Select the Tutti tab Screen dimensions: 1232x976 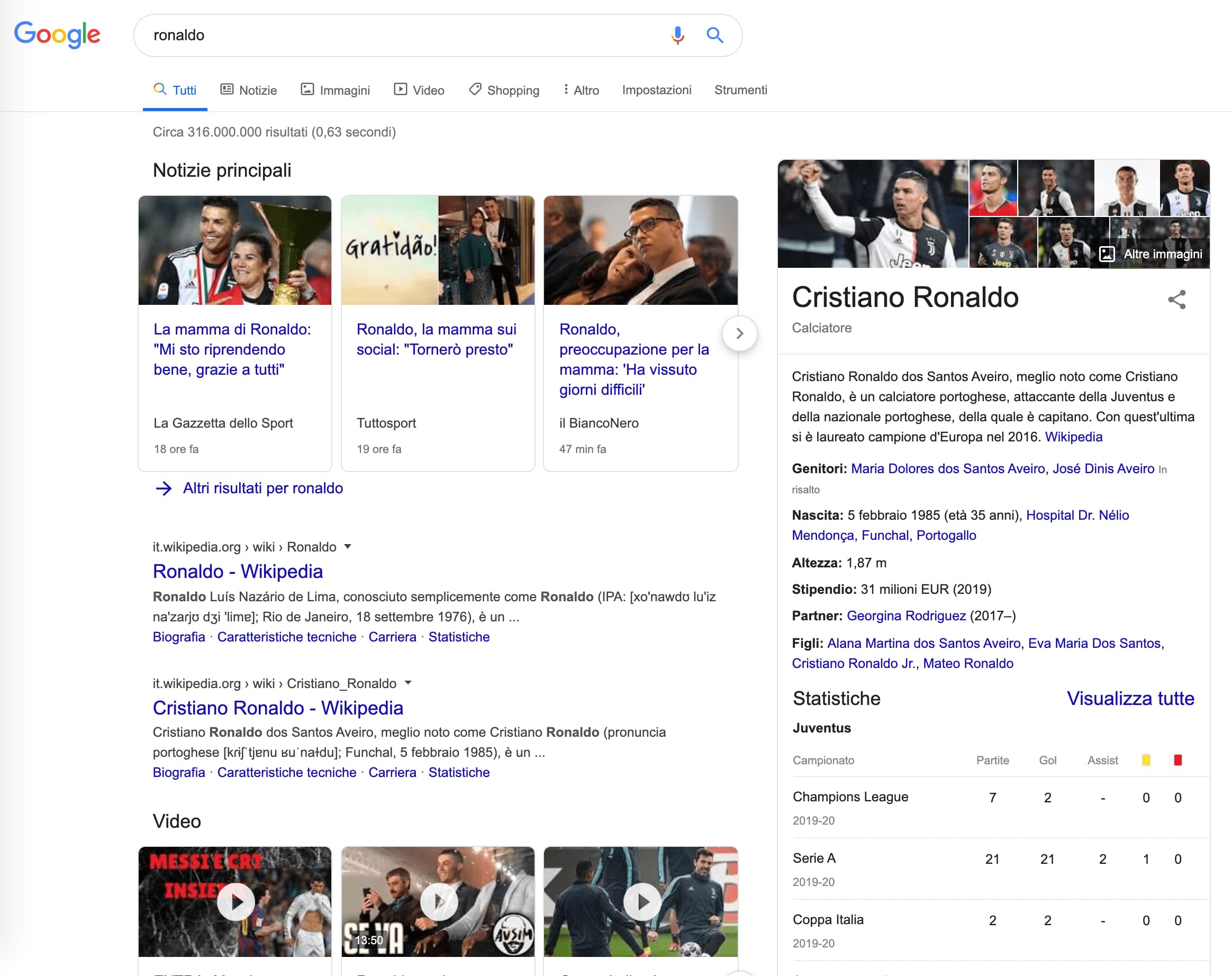175,91
